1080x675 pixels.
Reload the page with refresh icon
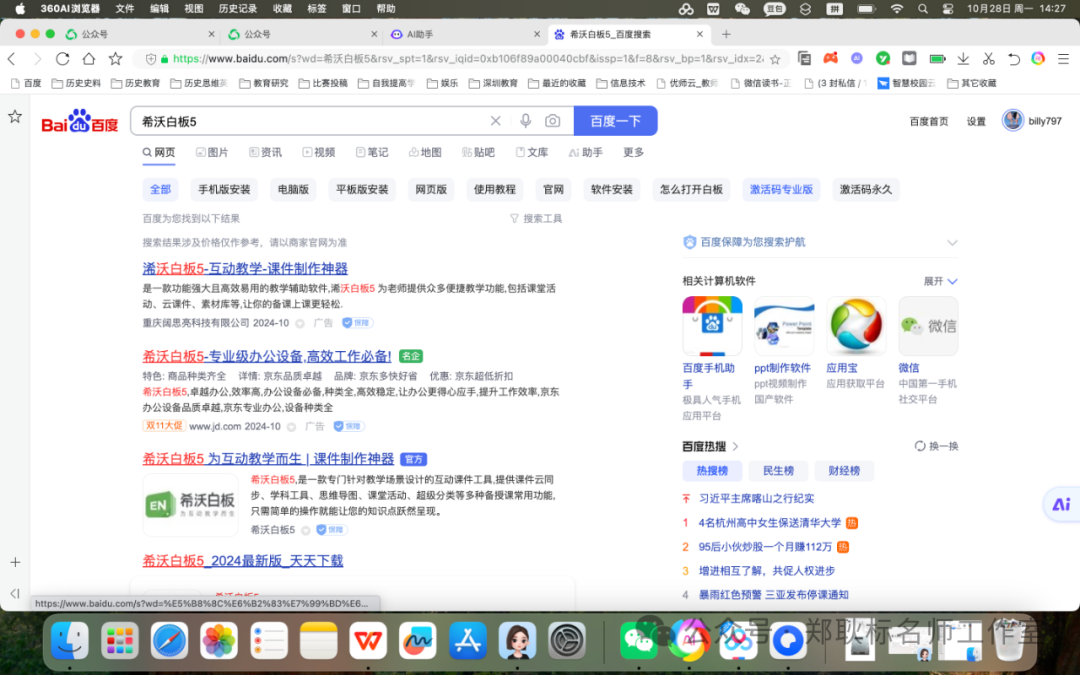63,59
